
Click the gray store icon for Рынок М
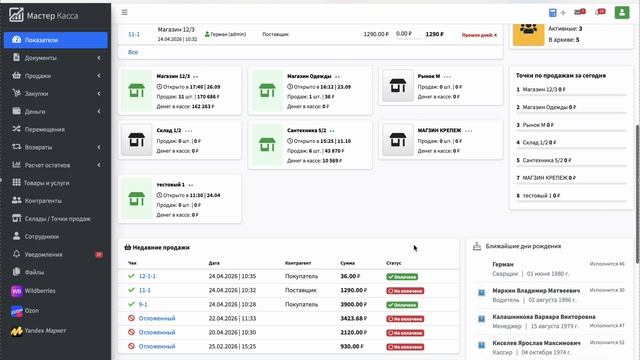tap(398, 86)
